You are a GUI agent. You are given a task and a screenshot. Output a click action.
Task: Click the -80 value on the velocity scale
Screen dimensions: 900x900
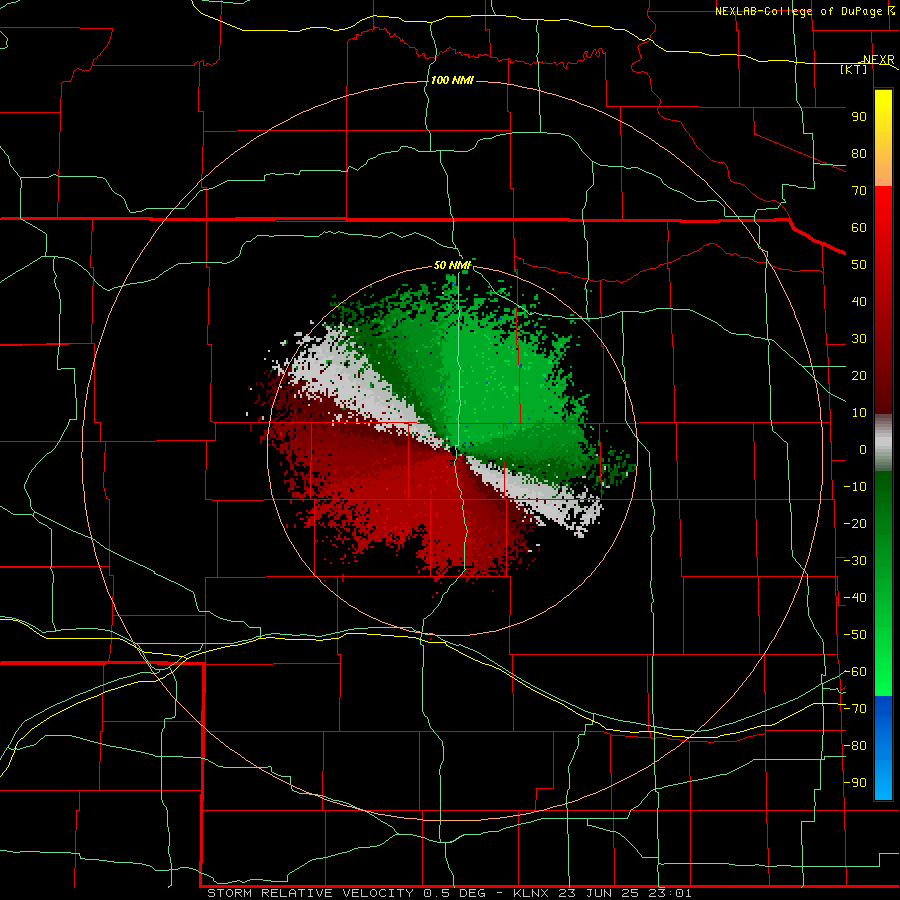point(855,746)
